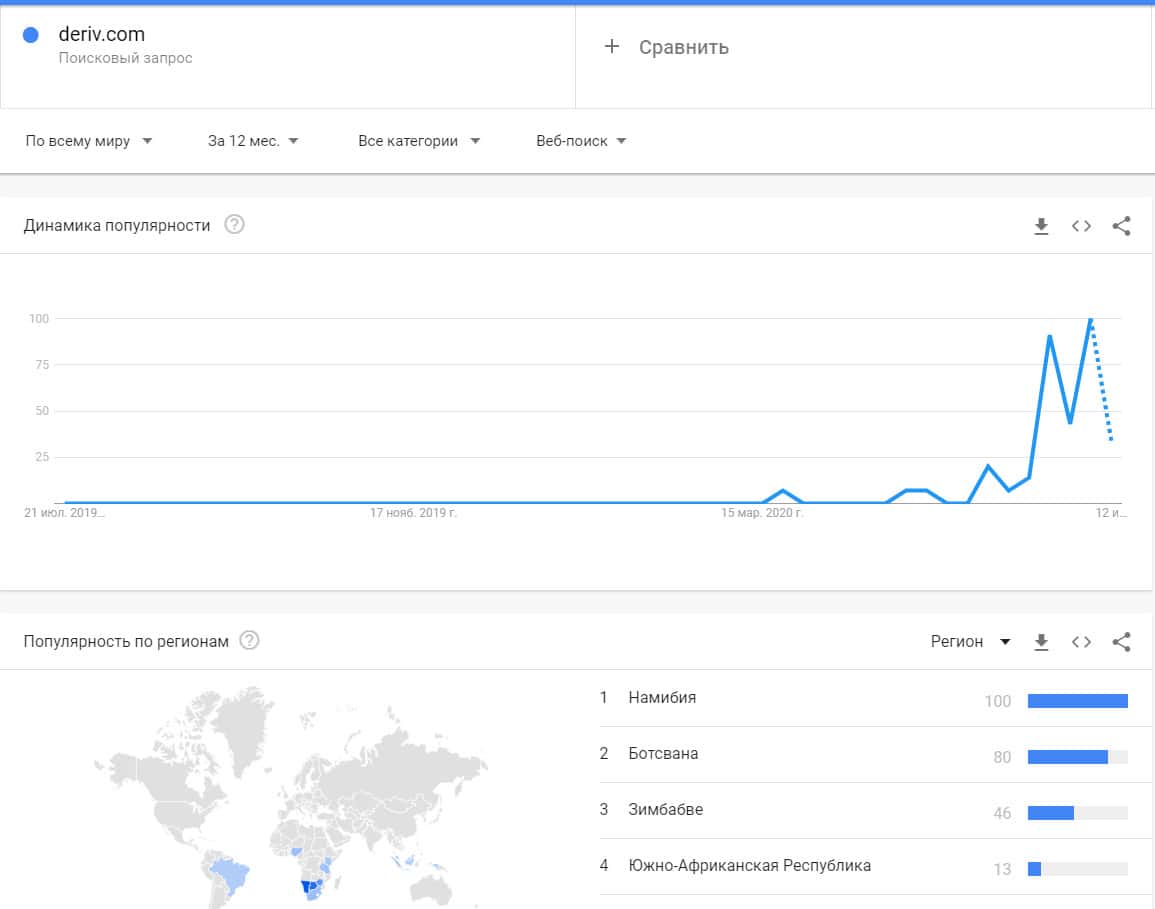Change the Веб-поиск search type dropdown
1155x909 pixels.
(x=581, y=141)
